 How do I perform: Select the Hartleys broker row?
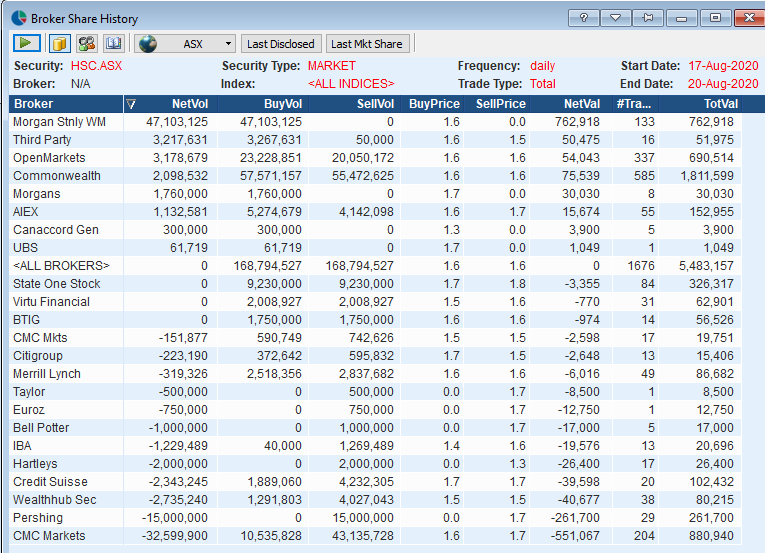pyautogui.click(x=375, y=464)
